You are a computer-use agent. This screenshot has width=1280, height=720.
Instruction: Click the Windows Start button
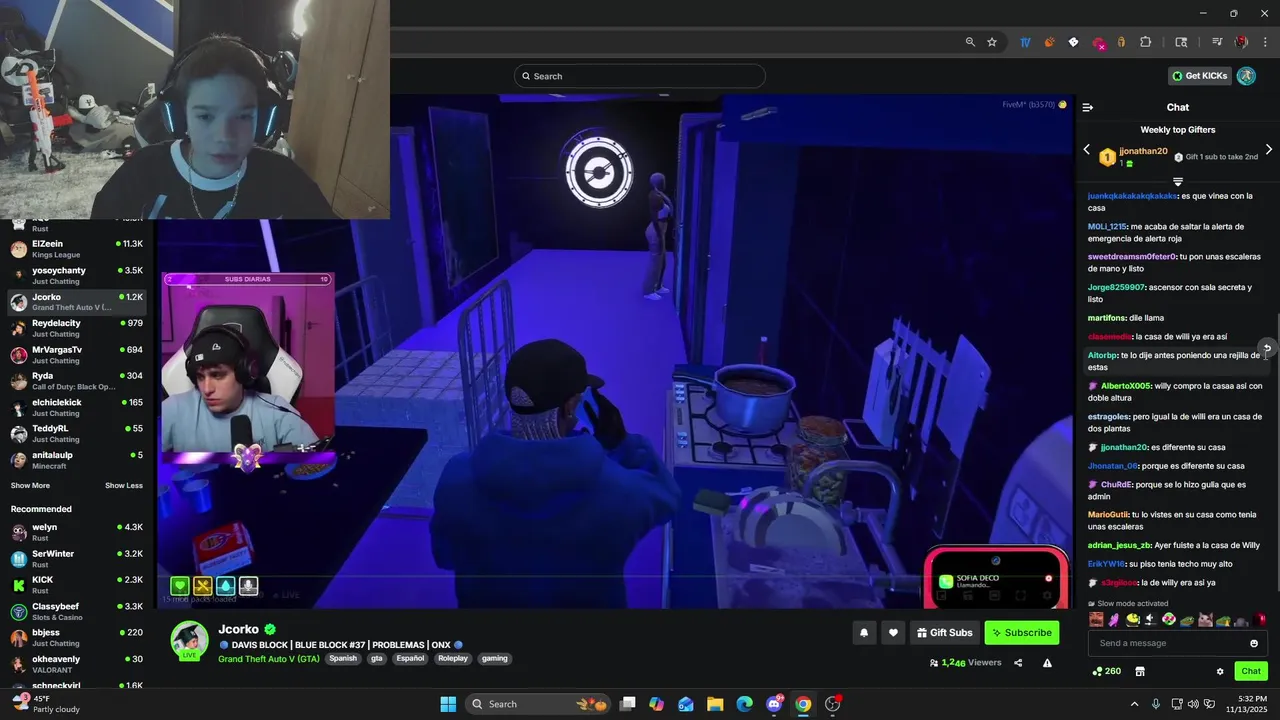tap(448, 704)
